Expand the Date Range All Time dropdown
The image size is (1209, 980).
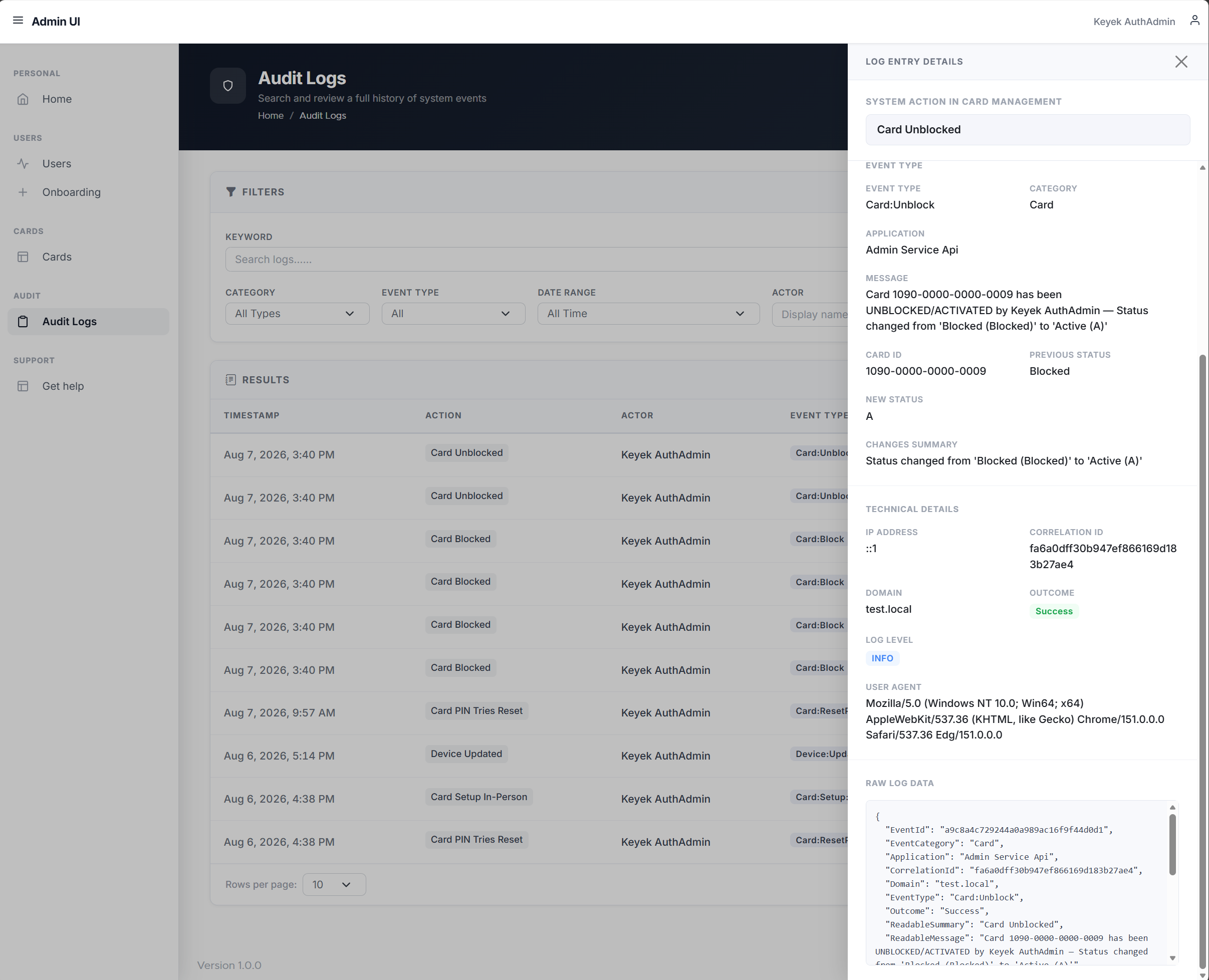tap(648, 314)
